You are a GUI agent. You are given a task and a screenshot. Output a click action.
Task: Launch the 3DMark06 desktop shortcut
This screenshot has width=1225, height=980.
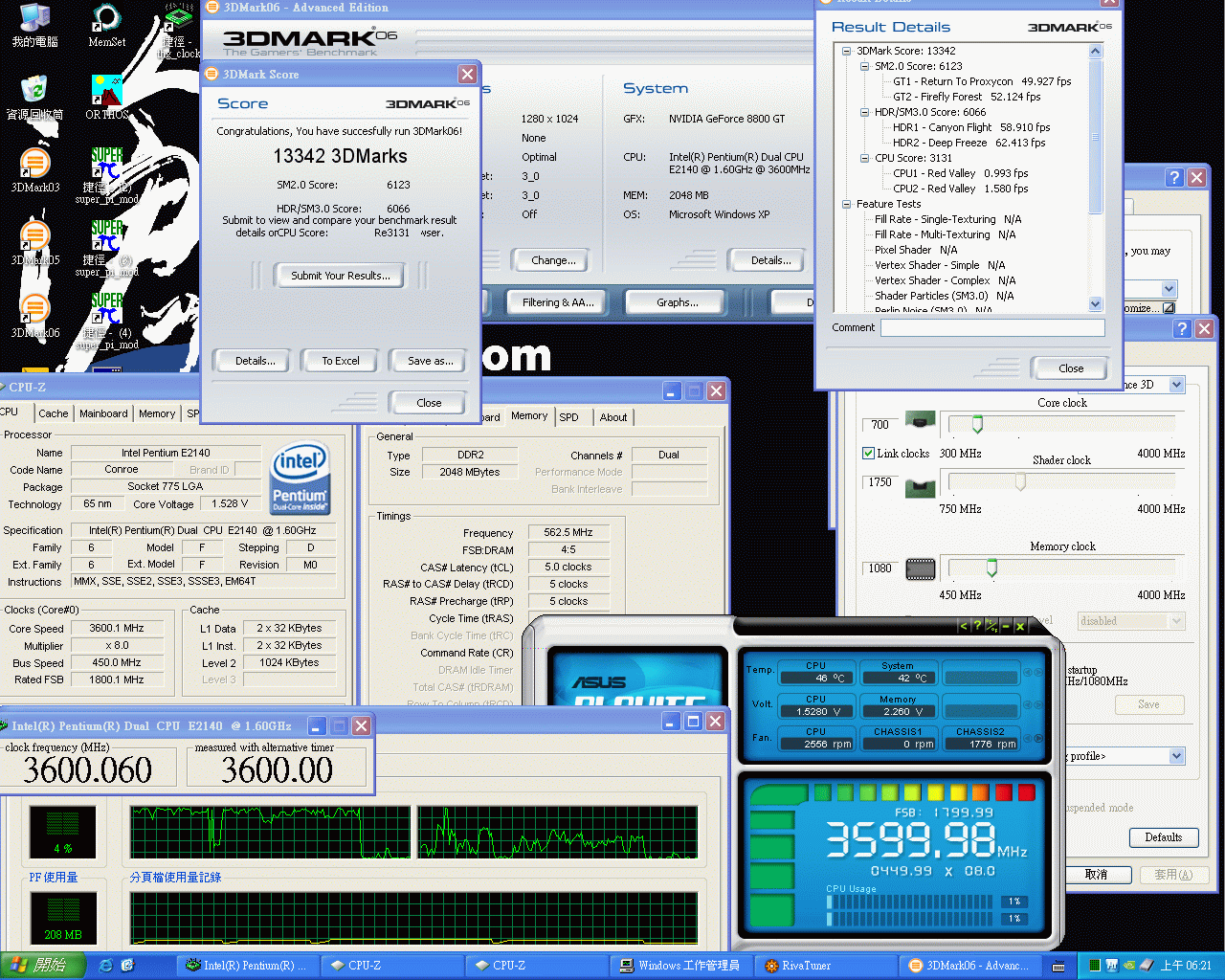[34, 316]
